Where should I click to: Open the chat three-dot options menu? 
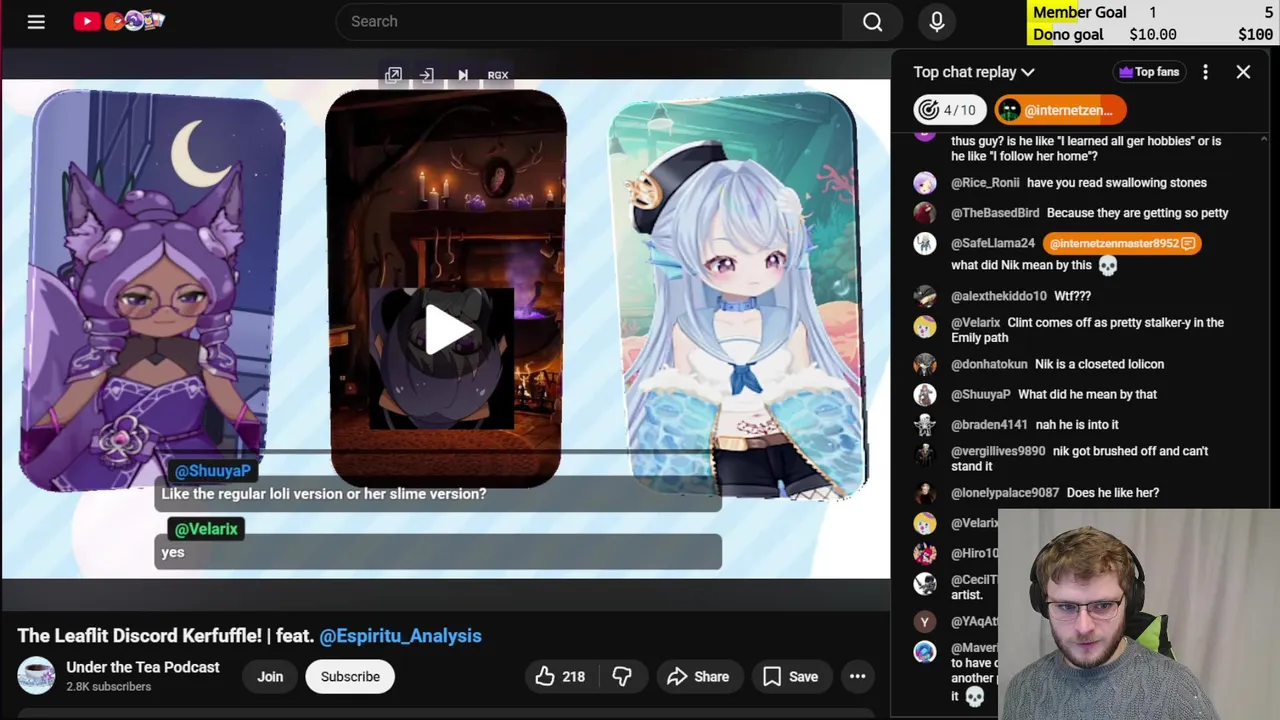[x=1205, y=72]
